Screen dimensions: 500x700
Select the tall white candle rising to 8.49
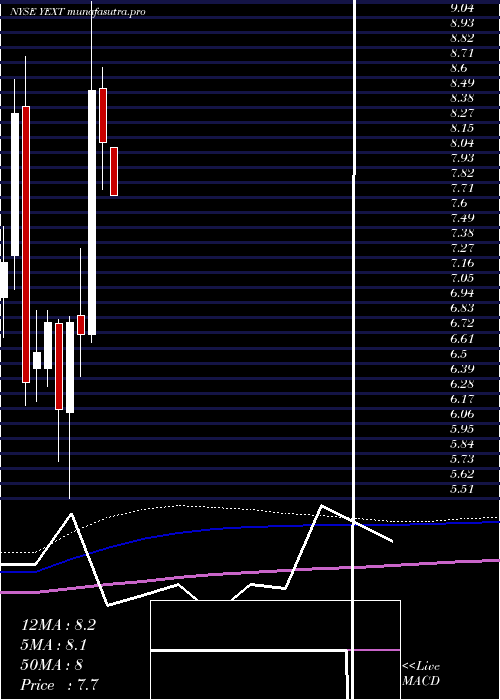(x=92, y=212)
